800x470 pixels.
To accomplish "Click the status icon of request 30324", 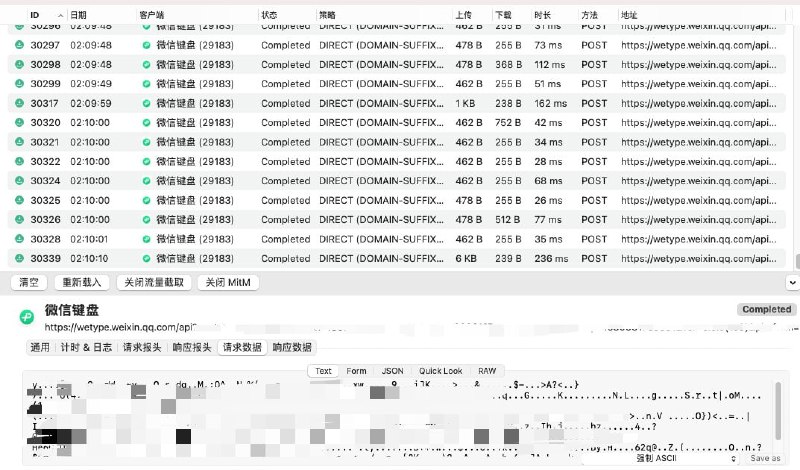I will (x=19, y=181).
